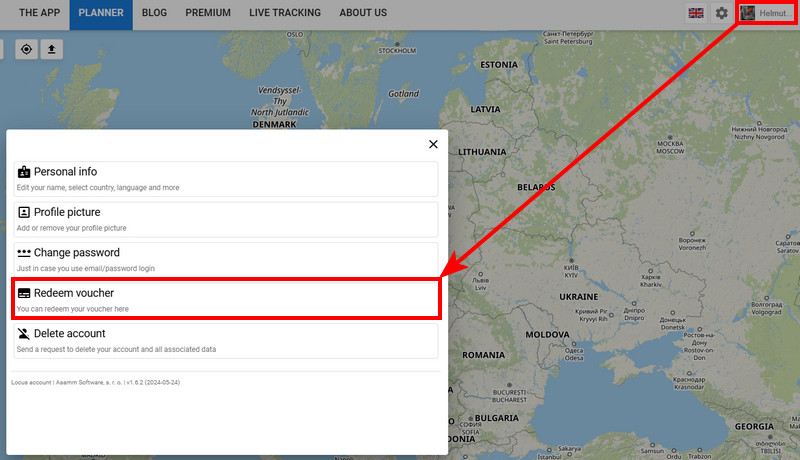Close the account dialog with X

pos(433,144)
